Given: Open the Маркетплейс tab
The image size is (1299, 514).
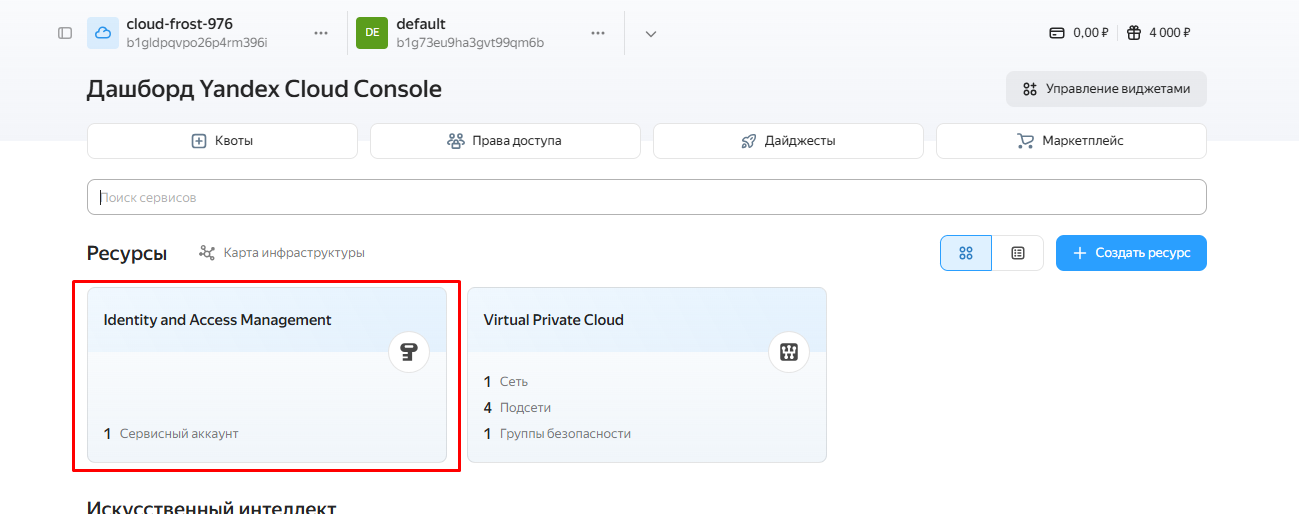Looking at the screenshot, I should 1071,141.
